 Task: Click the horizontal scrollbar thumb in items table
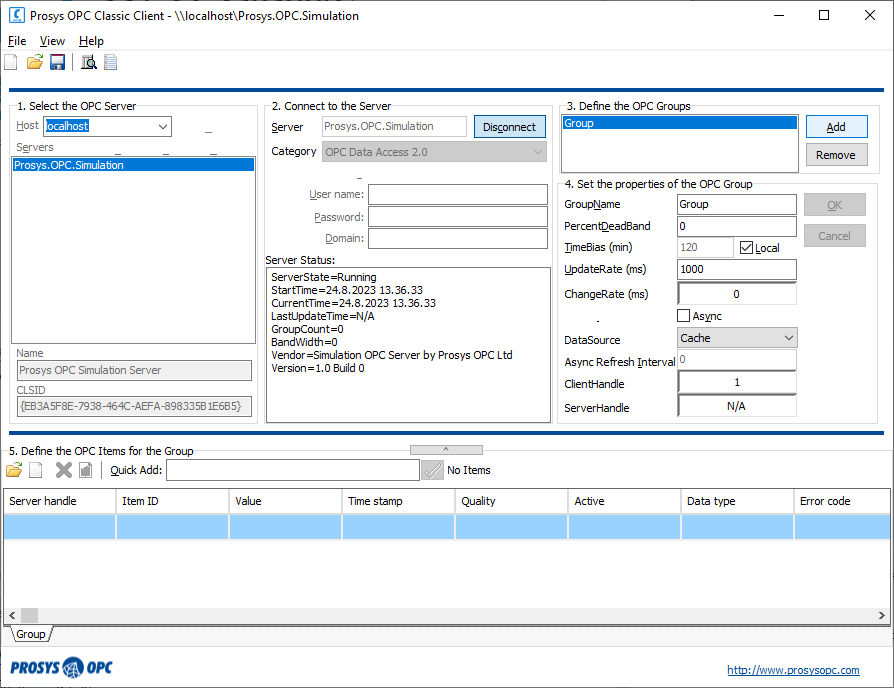[30, 616]
